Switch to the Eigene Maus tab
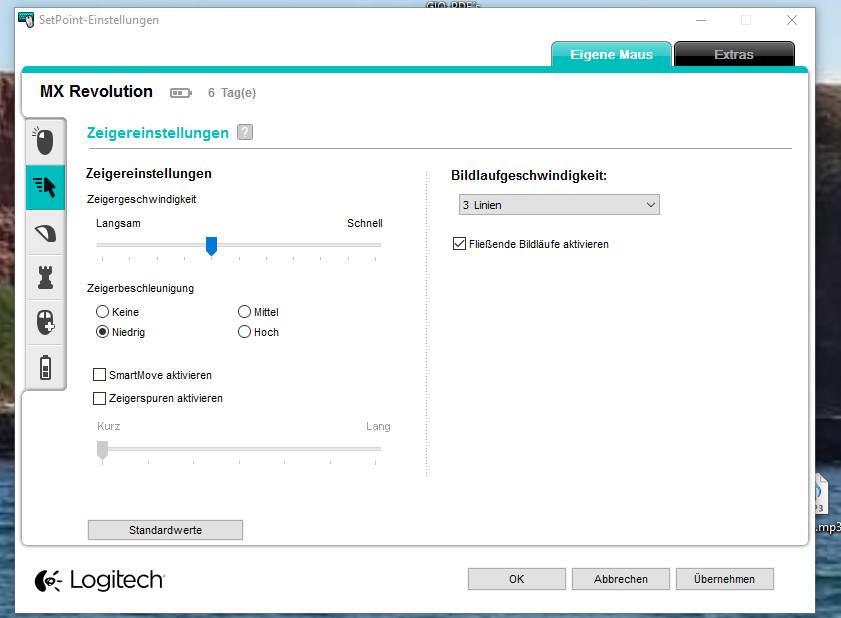Screen dimensions: 841x618 click(x=611, y=54)
